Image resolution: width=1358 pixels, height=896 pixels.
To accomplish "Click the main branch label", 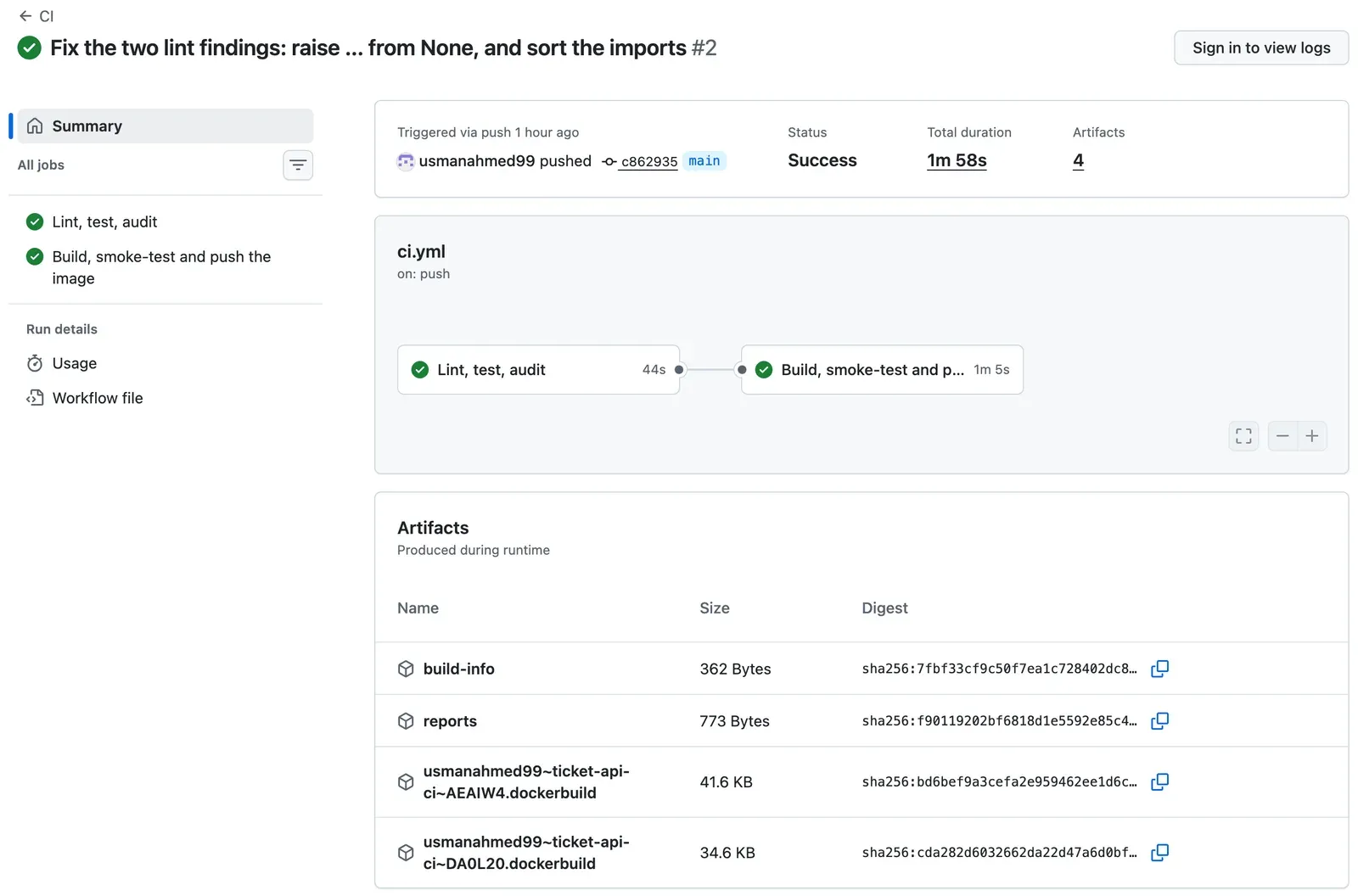I will click(x=704, y=160).
